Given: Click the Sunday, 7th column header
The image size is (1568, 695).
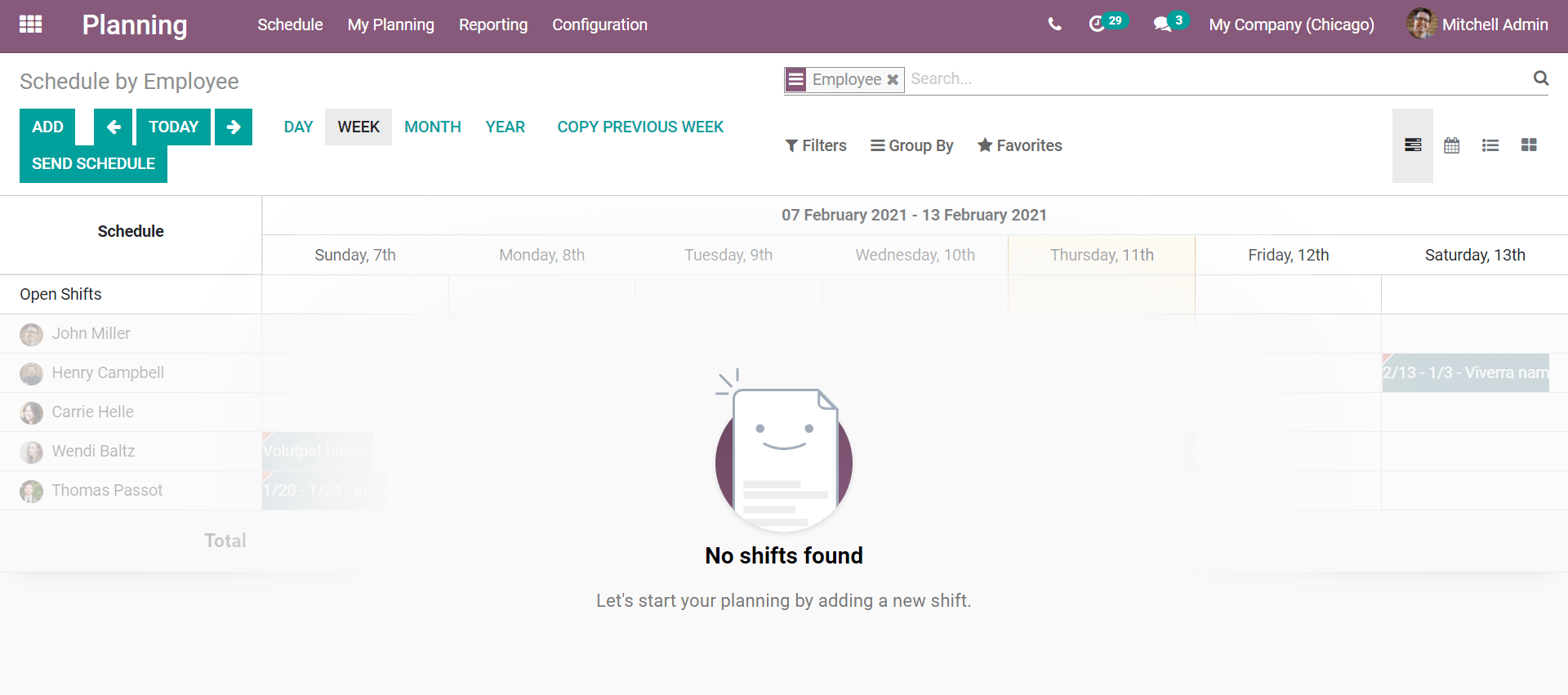Looking at the screenshot, I should [x=355, y=255].
